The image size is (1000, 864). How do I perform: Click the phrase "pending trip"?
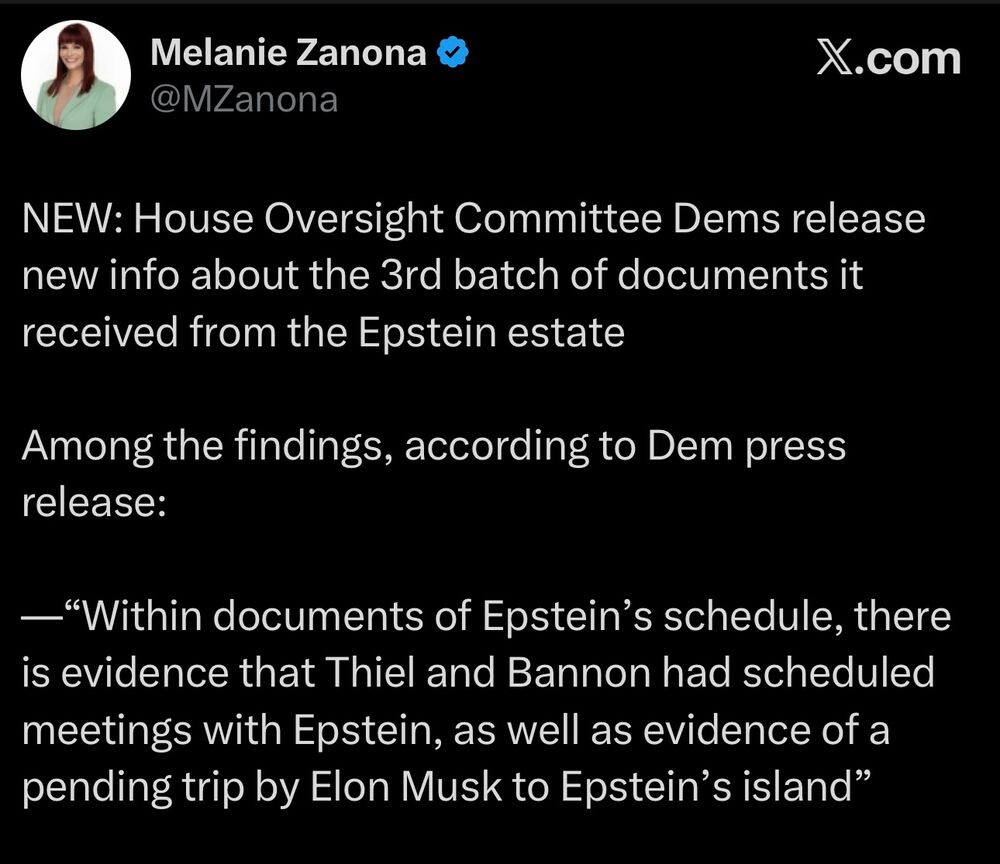pyautogui.click(x=123, y=786)
